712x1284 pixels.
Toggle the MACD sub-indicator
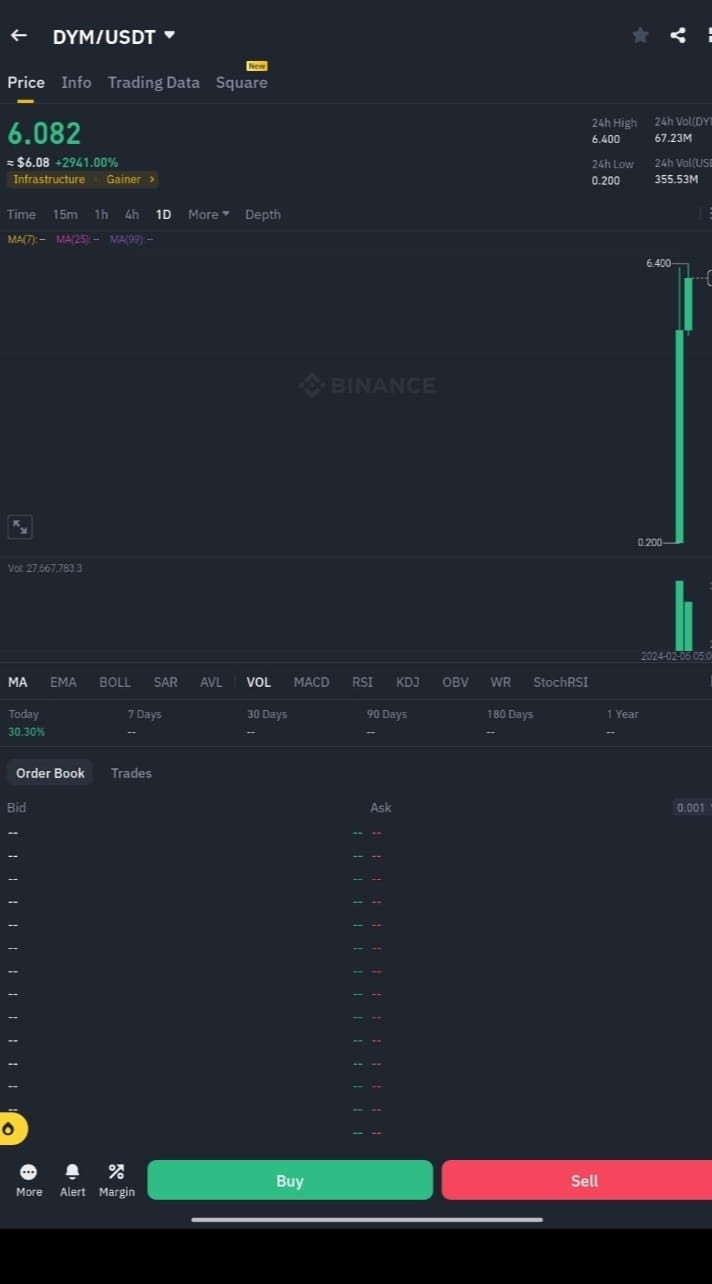pos(311,682)
